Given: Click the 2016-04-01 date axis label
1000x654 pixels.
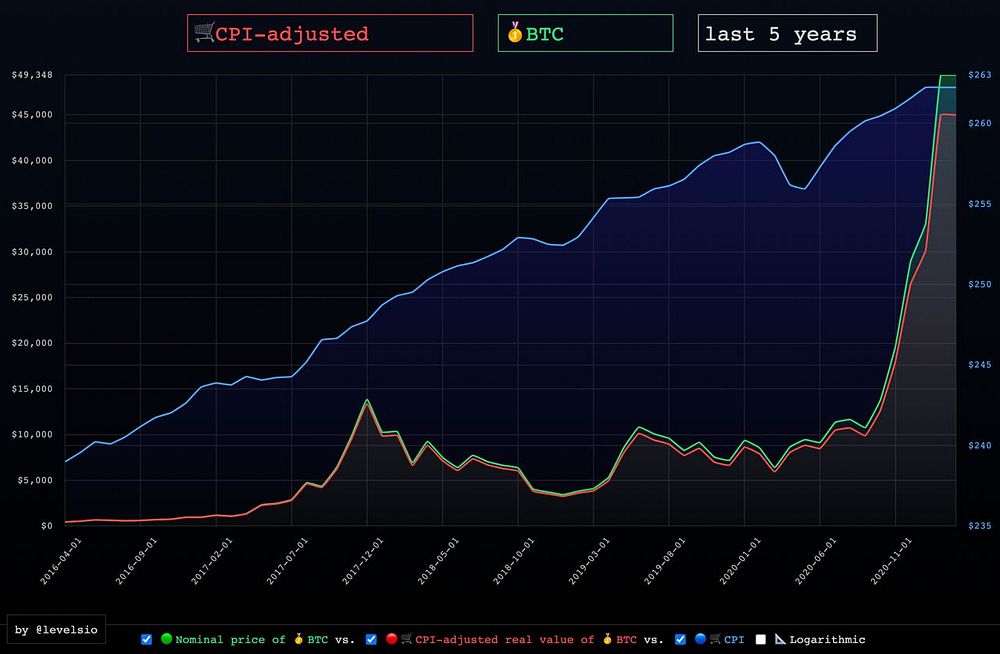Looking at the screenshot, I should pyautogui.click(x=61, y=560).
